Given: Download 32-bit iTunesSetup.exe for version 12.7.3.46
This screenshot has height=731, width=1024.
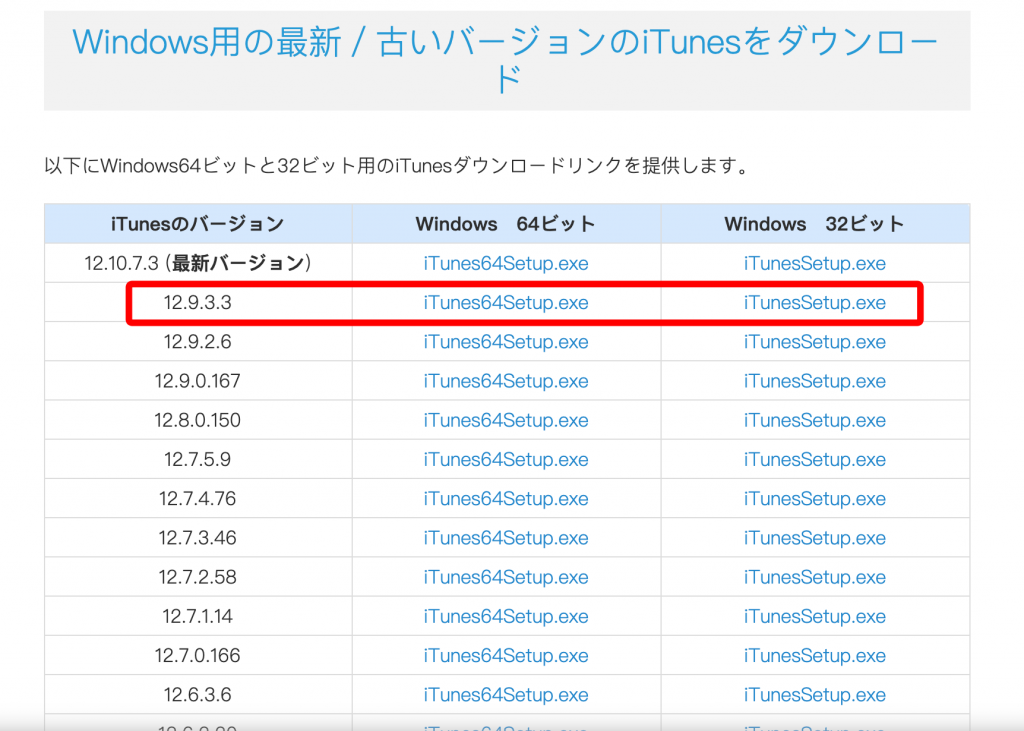Looking at the screenshot, I should [x=814, y=538].
